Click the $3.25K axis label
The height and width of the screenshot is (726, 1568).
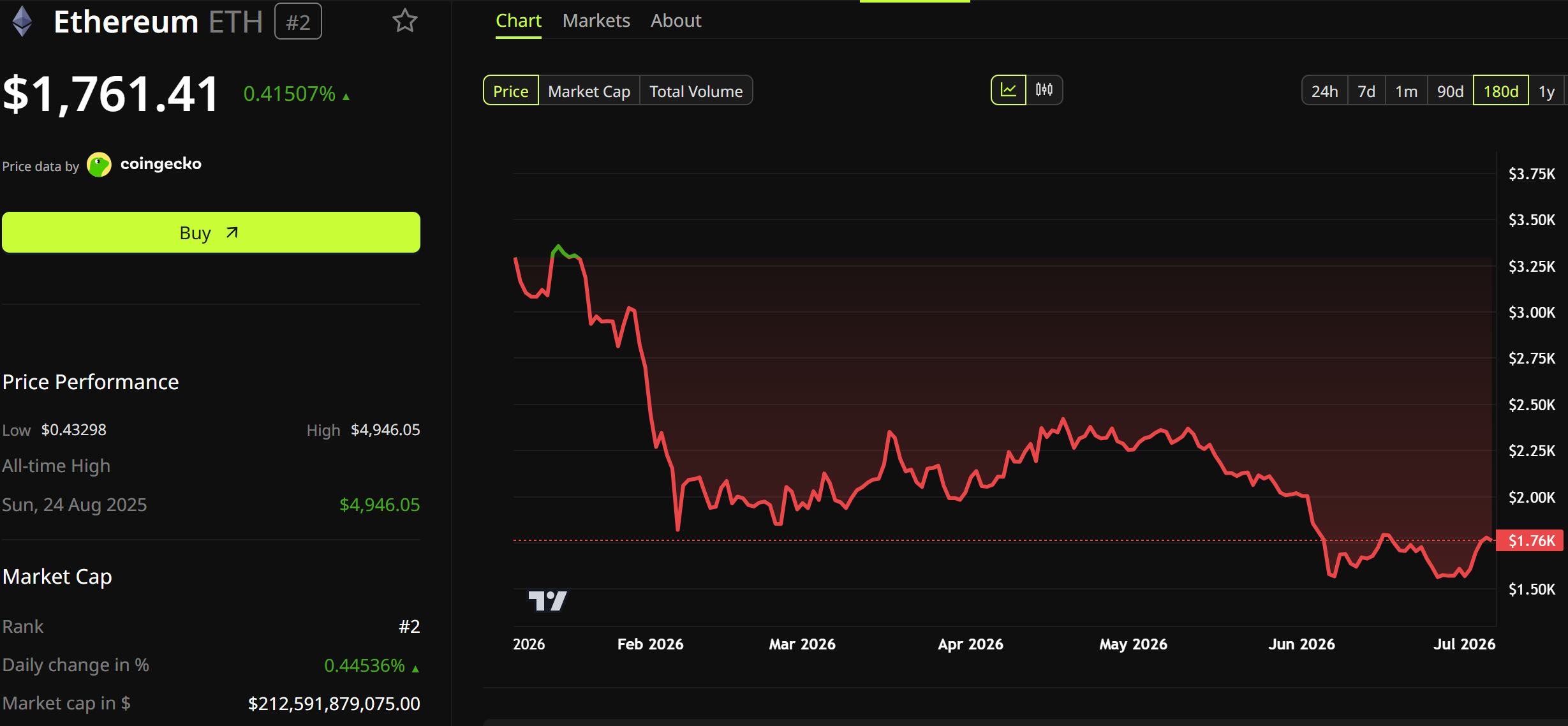1532,267
